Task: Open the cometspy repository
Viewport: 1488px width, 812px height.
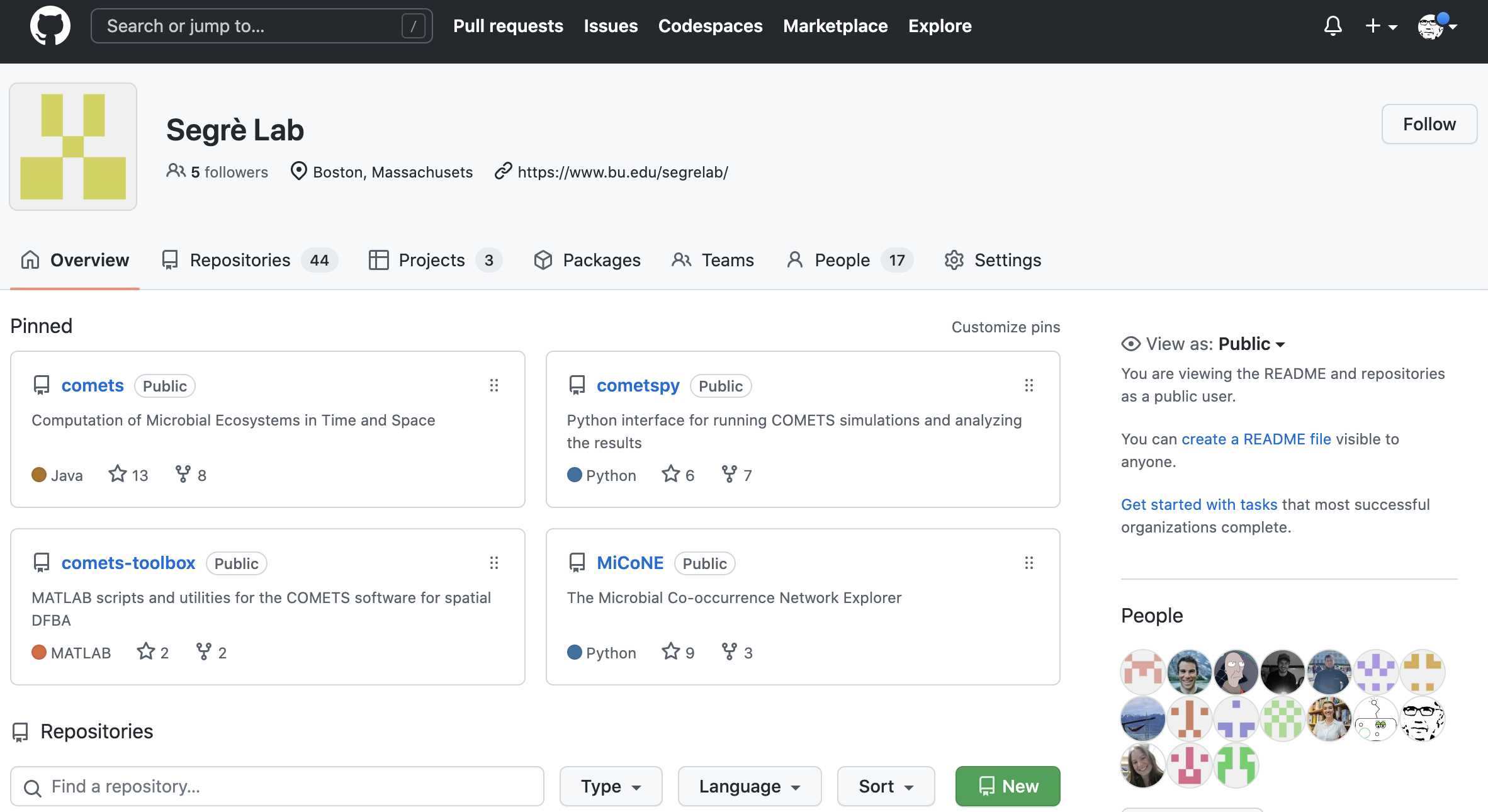Action: point(638,385)
